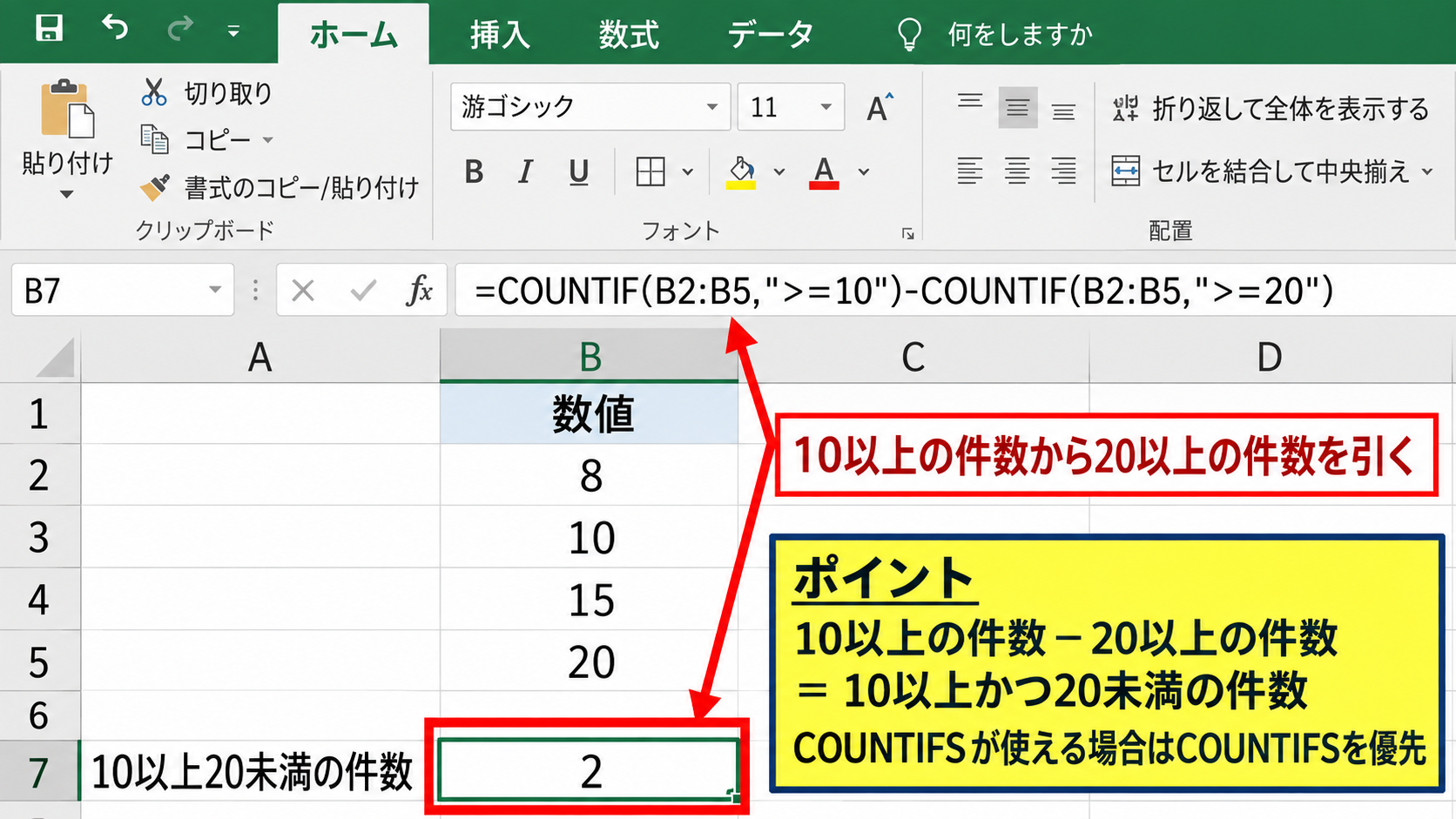Expand the font color dropdown arrow
This screenshot has height=819, width=1456.
864,172
